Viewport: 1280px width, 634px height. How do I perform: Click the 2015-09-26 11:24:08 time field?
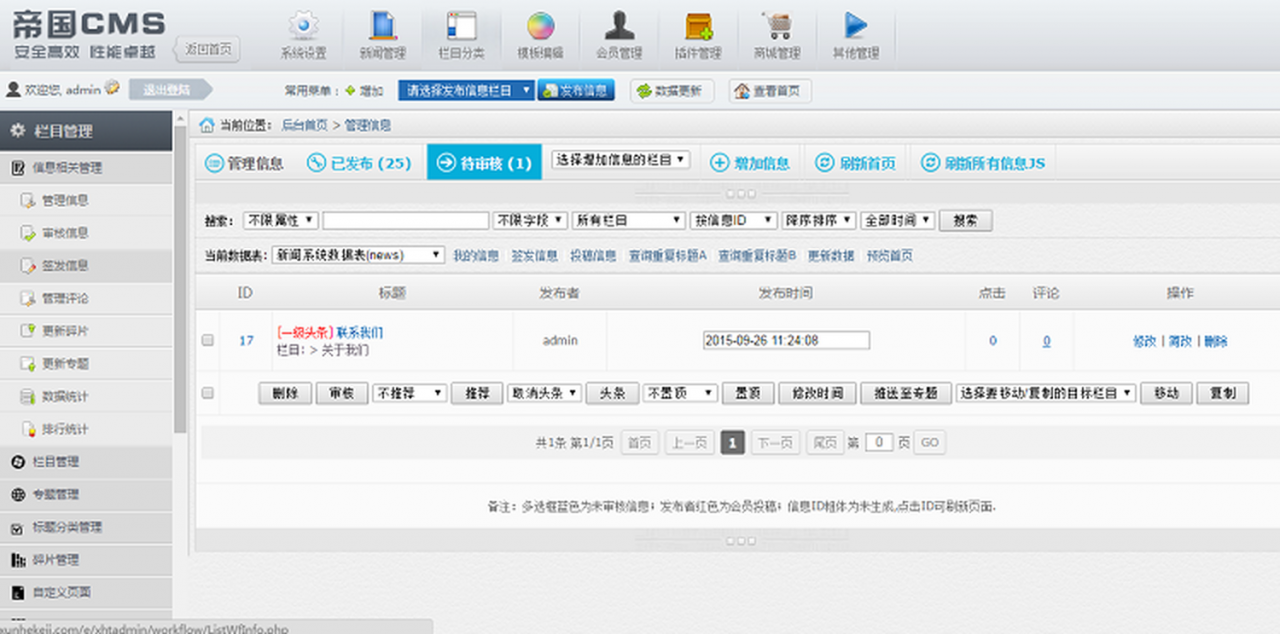[786, 340]
